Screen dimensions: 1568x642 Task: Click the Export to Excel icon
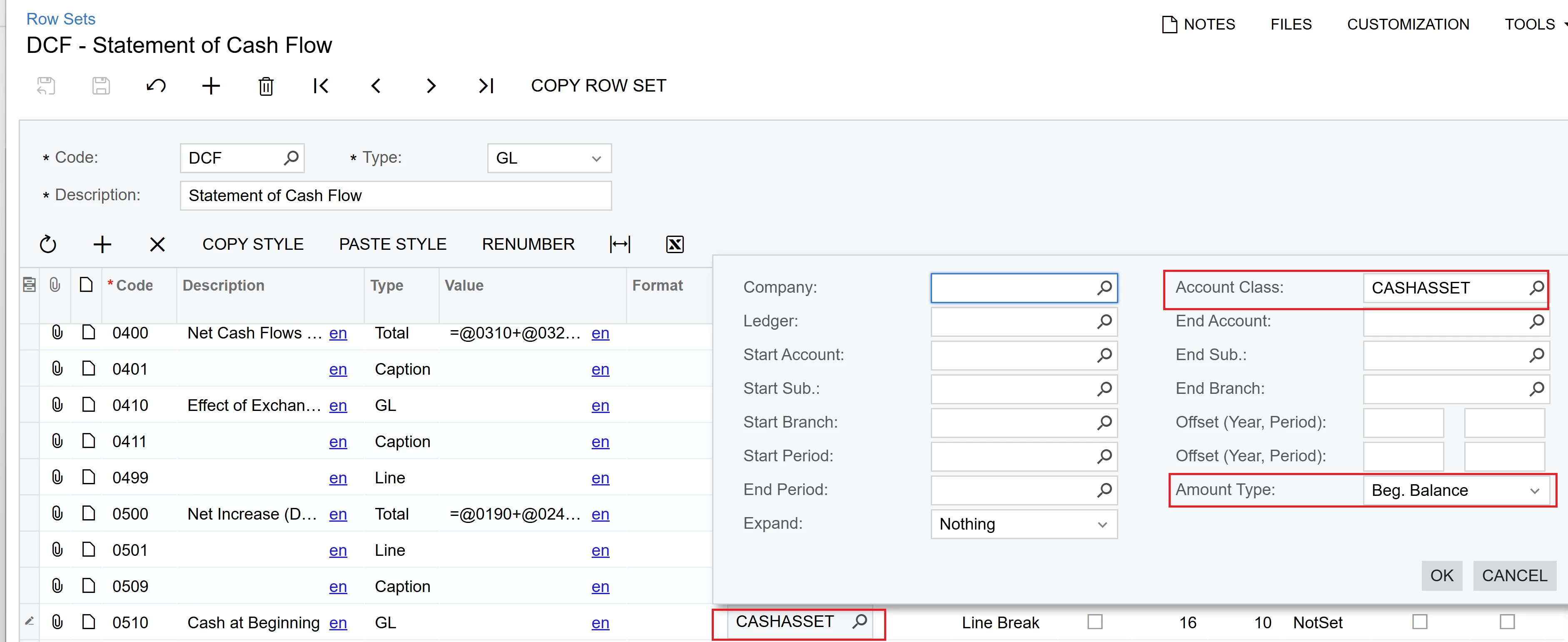674,244
